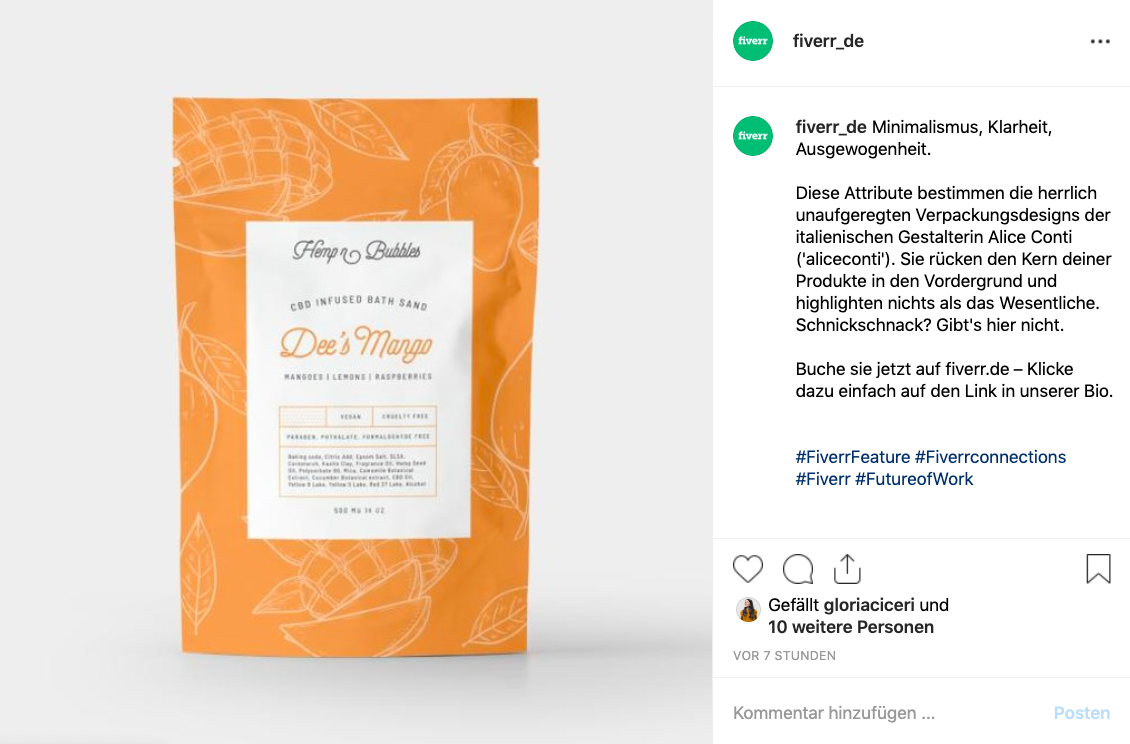The height and width of the screenshot is (744, 1130).
Task: Open comments via speech bubble icon
Action: [x=798, y=569]
